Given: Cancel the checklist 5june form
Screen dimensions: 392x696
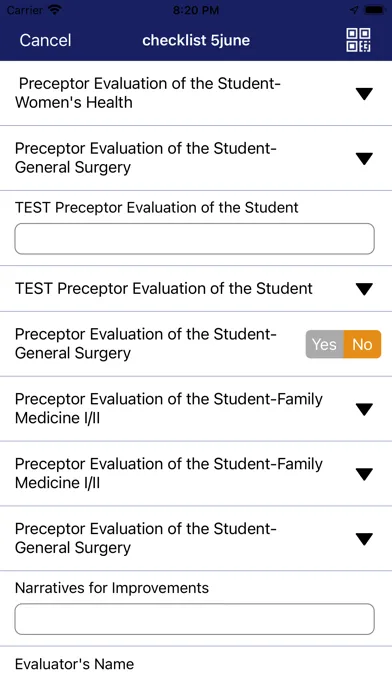Looking at the screenshot, I should coord(45,40).
